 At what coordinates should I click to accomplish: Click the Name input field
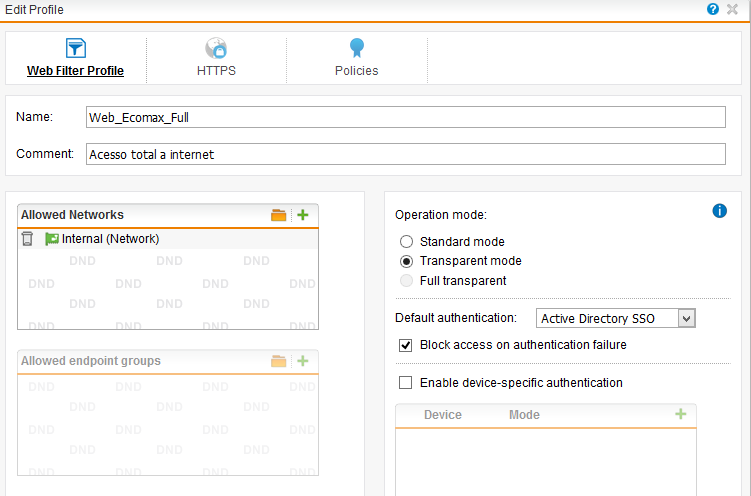[405, 117]
